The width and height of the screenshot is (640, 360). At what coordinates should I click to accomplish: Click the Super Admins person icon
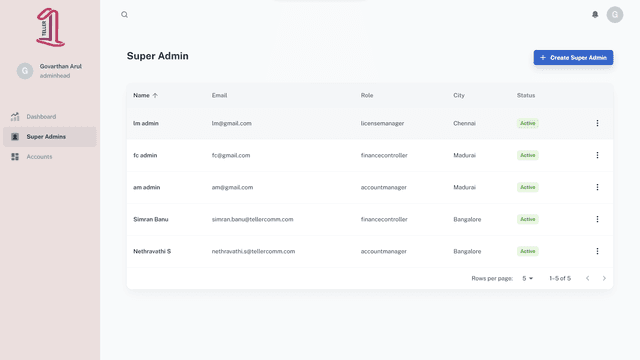click(x=15, y=137)
